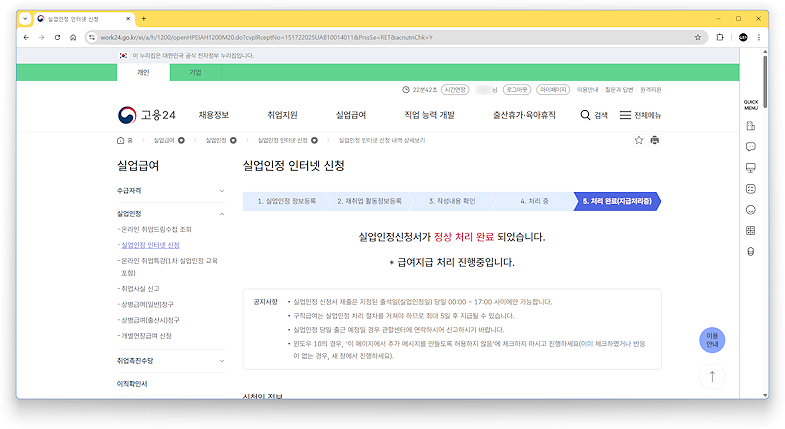Click step 2. 재취업 활동정보등록

click(369, 201)
